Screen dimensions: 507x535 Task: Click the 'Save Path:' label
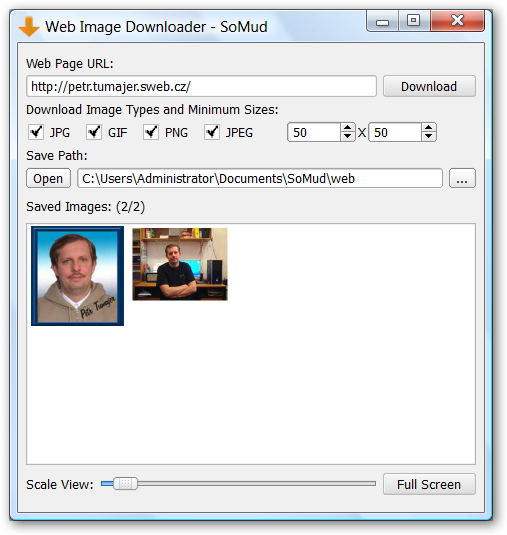57,156
